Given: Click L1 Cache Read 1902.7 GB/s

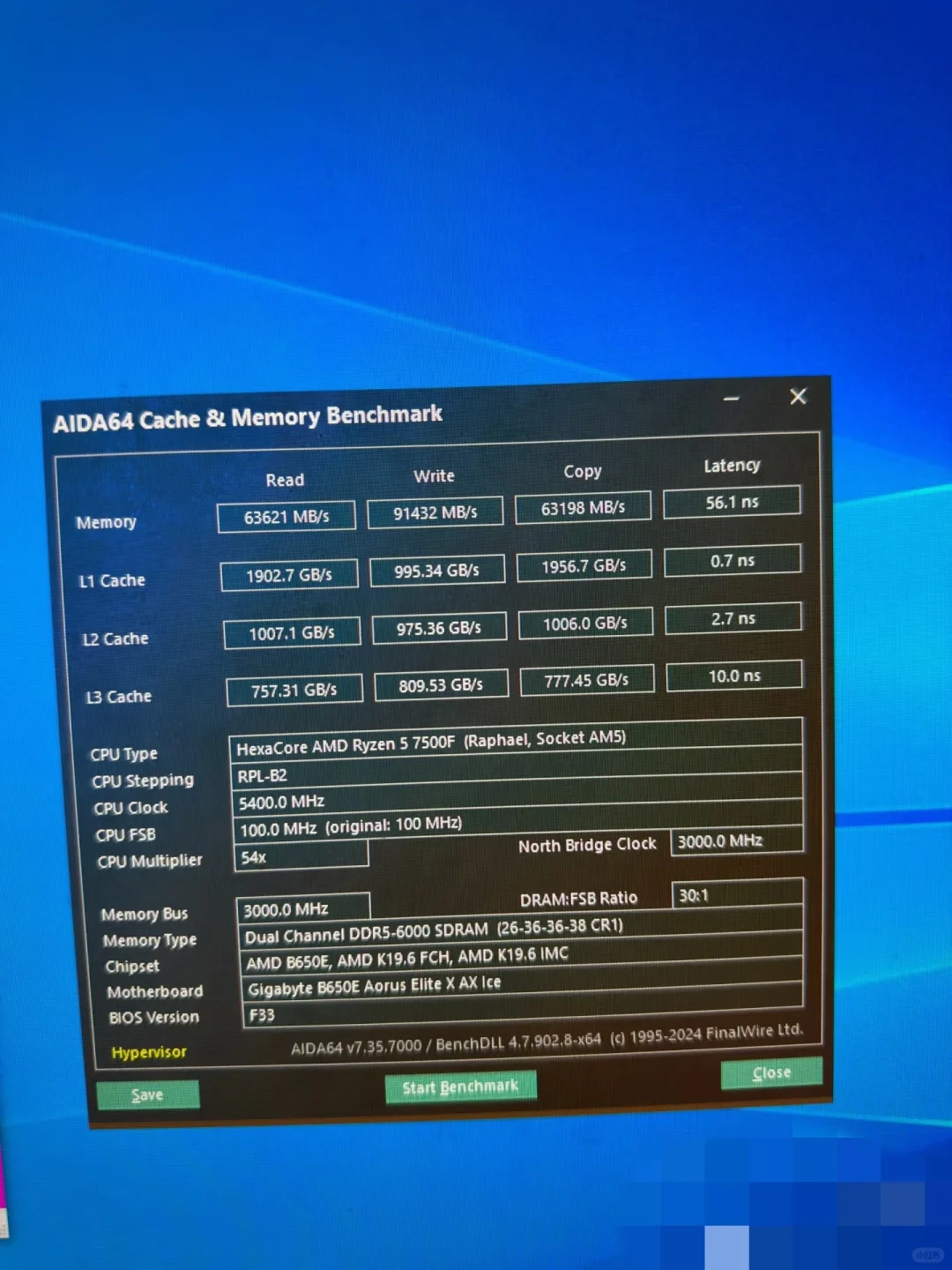Looking at the screenshot, I should coord(289,575).
